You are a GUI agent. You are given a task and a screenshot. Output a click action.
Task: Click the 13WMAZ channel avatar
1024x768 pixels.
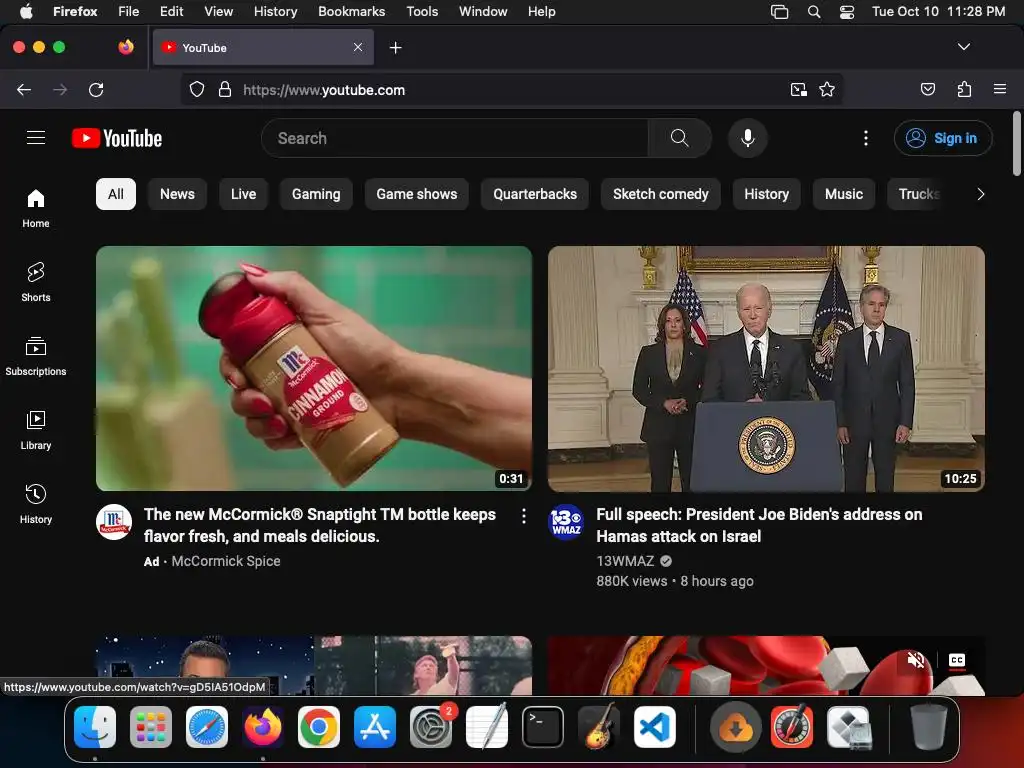pos(566,522)
